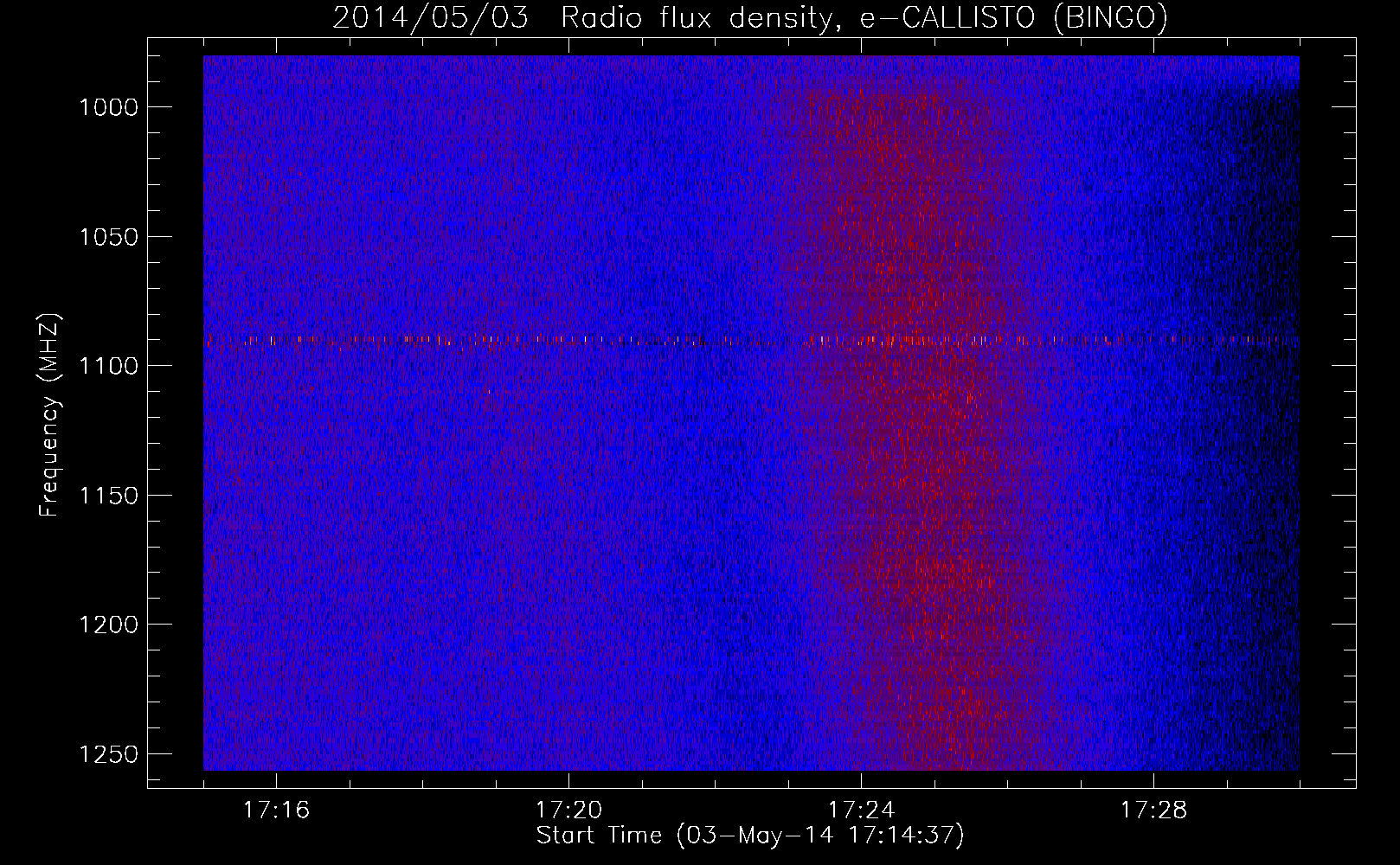The height and width of the screenshot is (865, 1400).
Task: Click the 17:28 time tick label
Action: pyautogui.click(x=1153, y=811)
